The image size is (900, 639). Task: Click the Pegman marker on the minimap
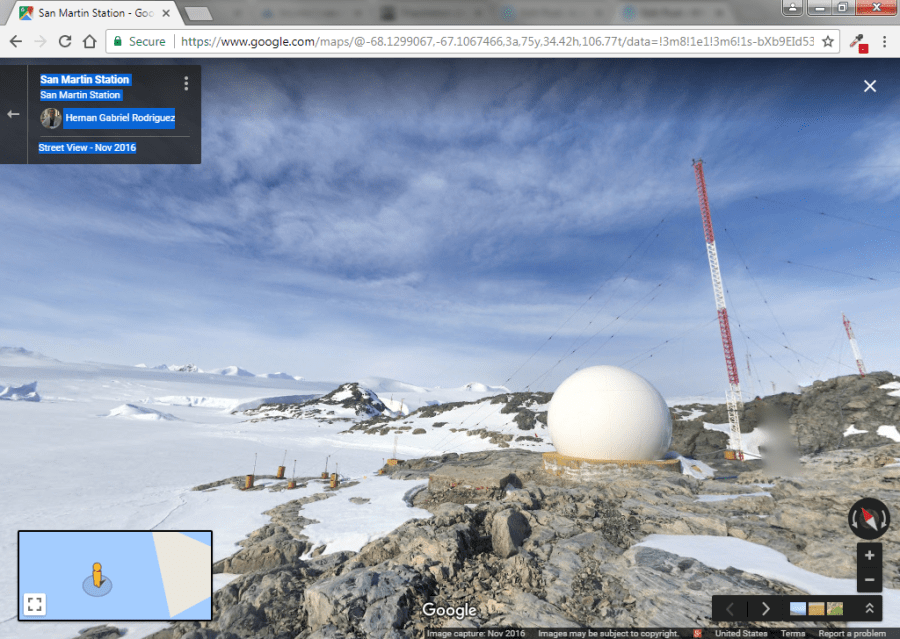coord(97,576)
